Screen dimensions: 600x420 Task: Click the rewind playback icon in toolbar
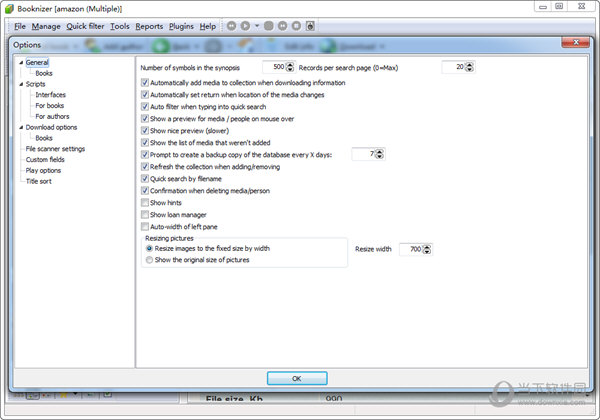(231, 26)
